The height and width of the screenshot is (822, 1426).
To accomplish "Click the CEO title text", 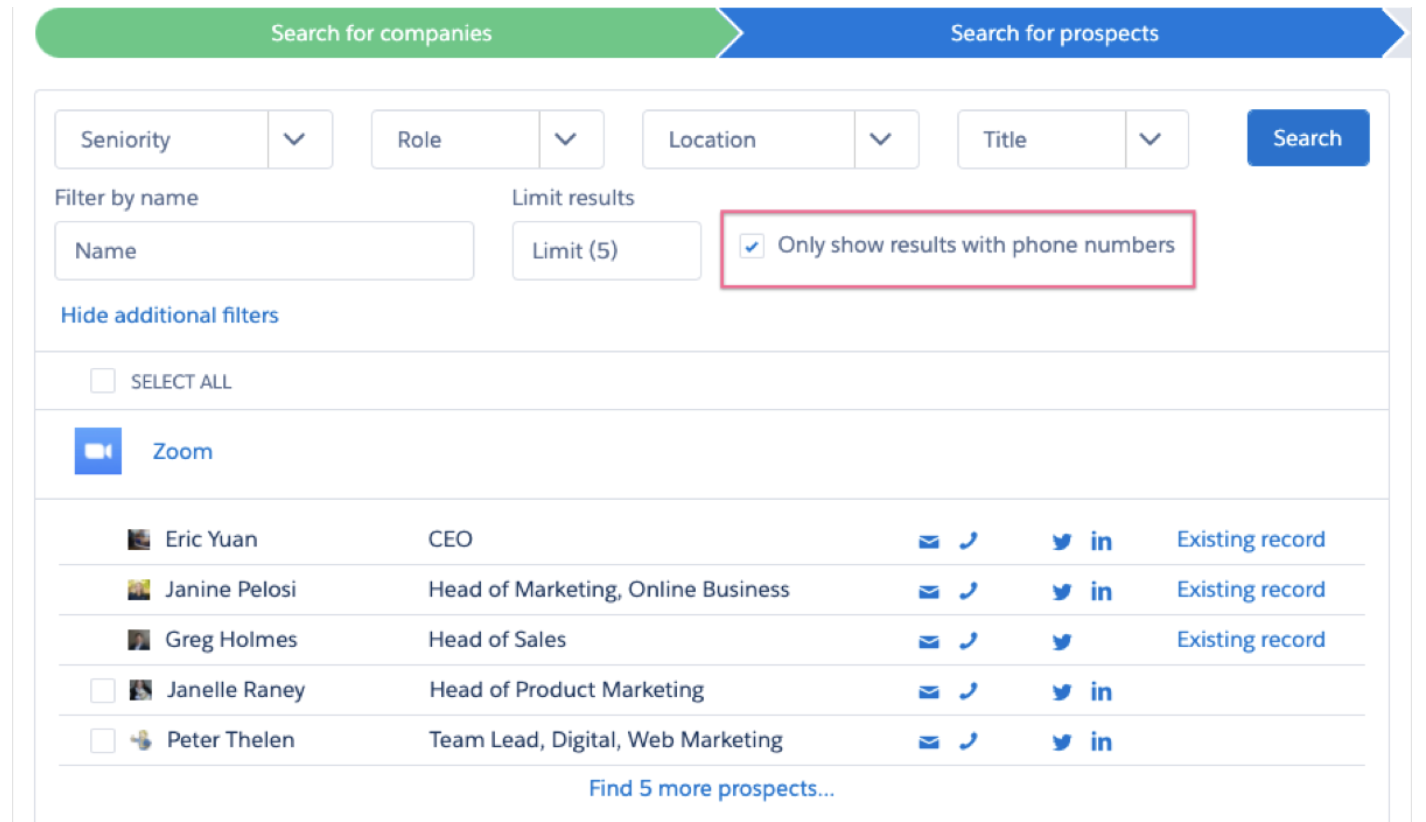I will click(450, 539).
